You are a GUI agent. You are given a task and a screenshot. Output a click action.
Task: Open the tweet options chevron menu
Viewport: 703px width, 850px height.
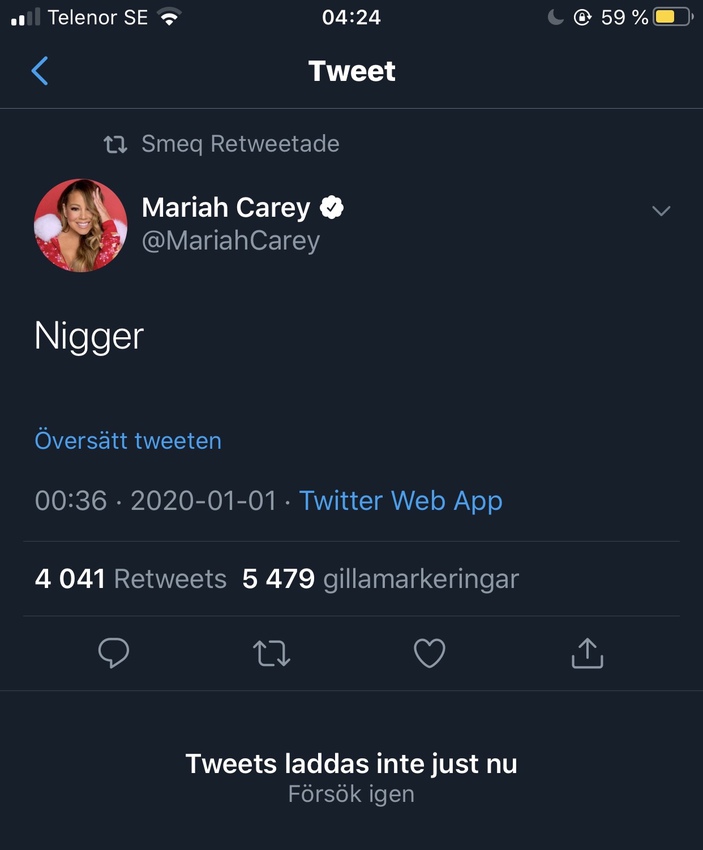[x=660, y=211]
